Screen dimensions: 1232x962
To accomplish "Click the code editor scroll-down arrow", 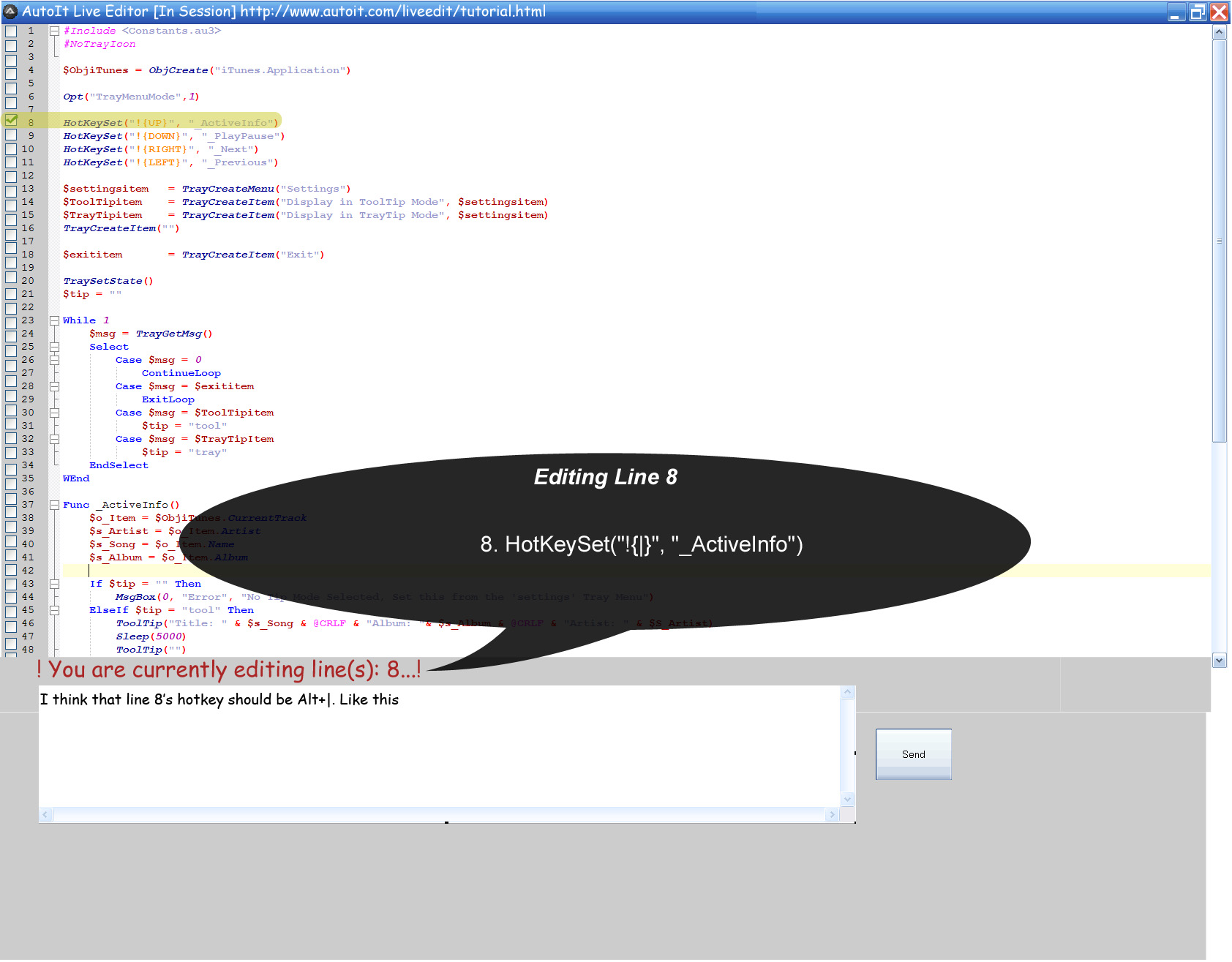I will pyautogui.click(x=1219, y=660).
